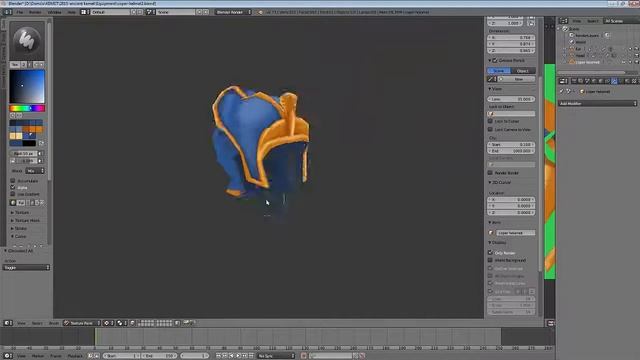The width and height of the screenshot is (640, 360).
Task: Open the Help menu
Action: [x=71, y=12]
